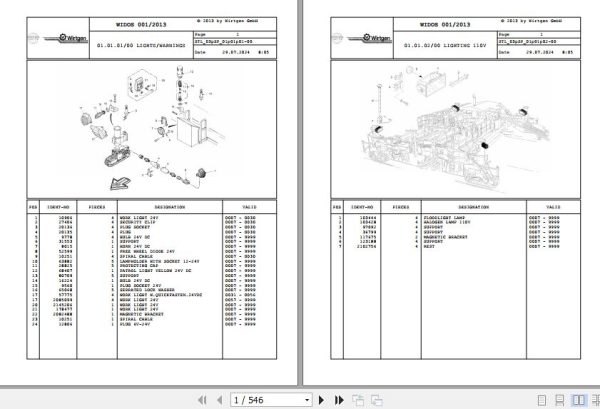Click the Wirtgen logo on left page

(65, 38)
